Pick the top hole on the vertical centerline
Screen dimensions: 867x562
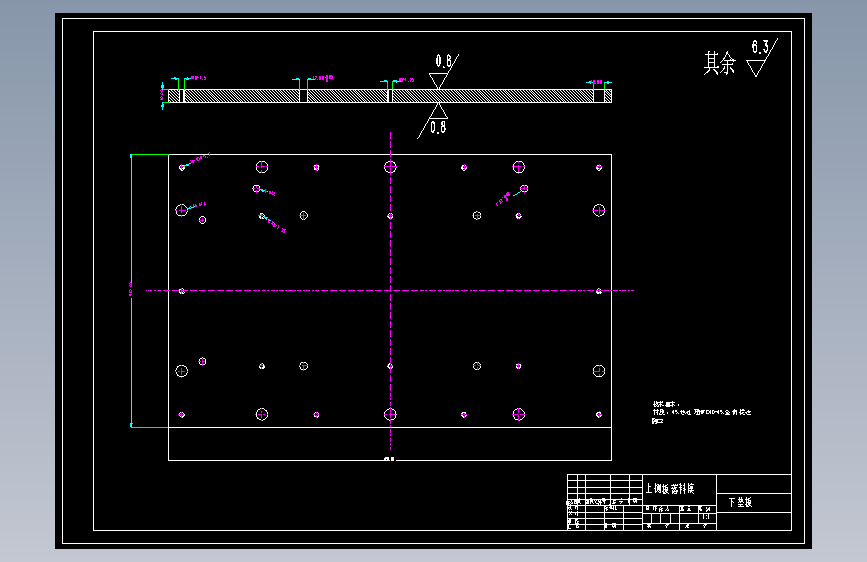pos(390,167)
